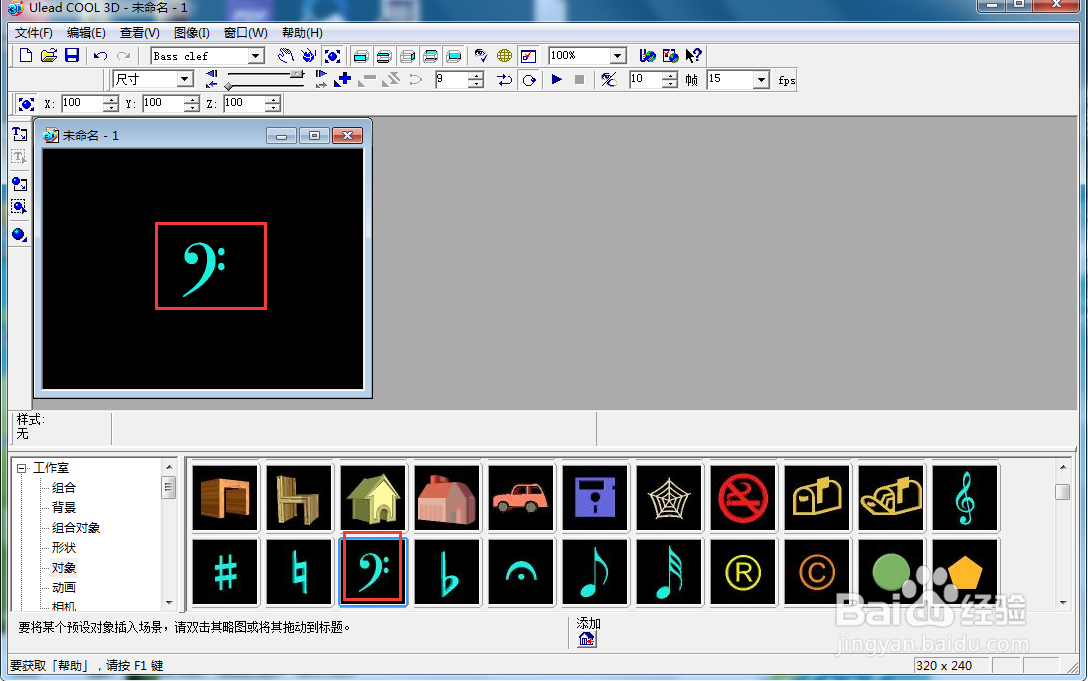Click the current frame number field showing 9

451,80
